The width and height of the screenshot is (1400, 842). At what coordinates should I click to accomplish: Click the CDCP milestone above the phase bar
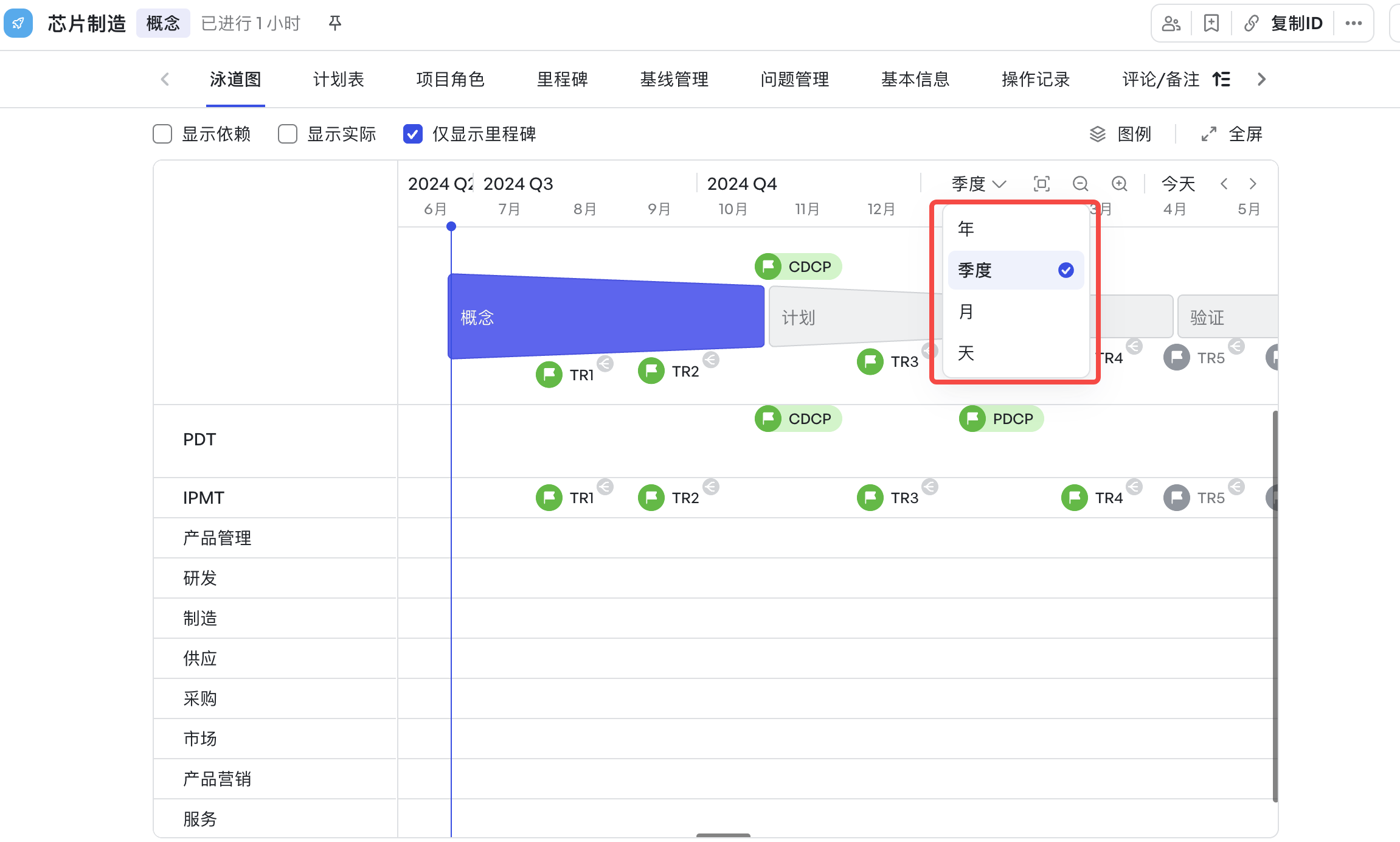coord(798,266)
